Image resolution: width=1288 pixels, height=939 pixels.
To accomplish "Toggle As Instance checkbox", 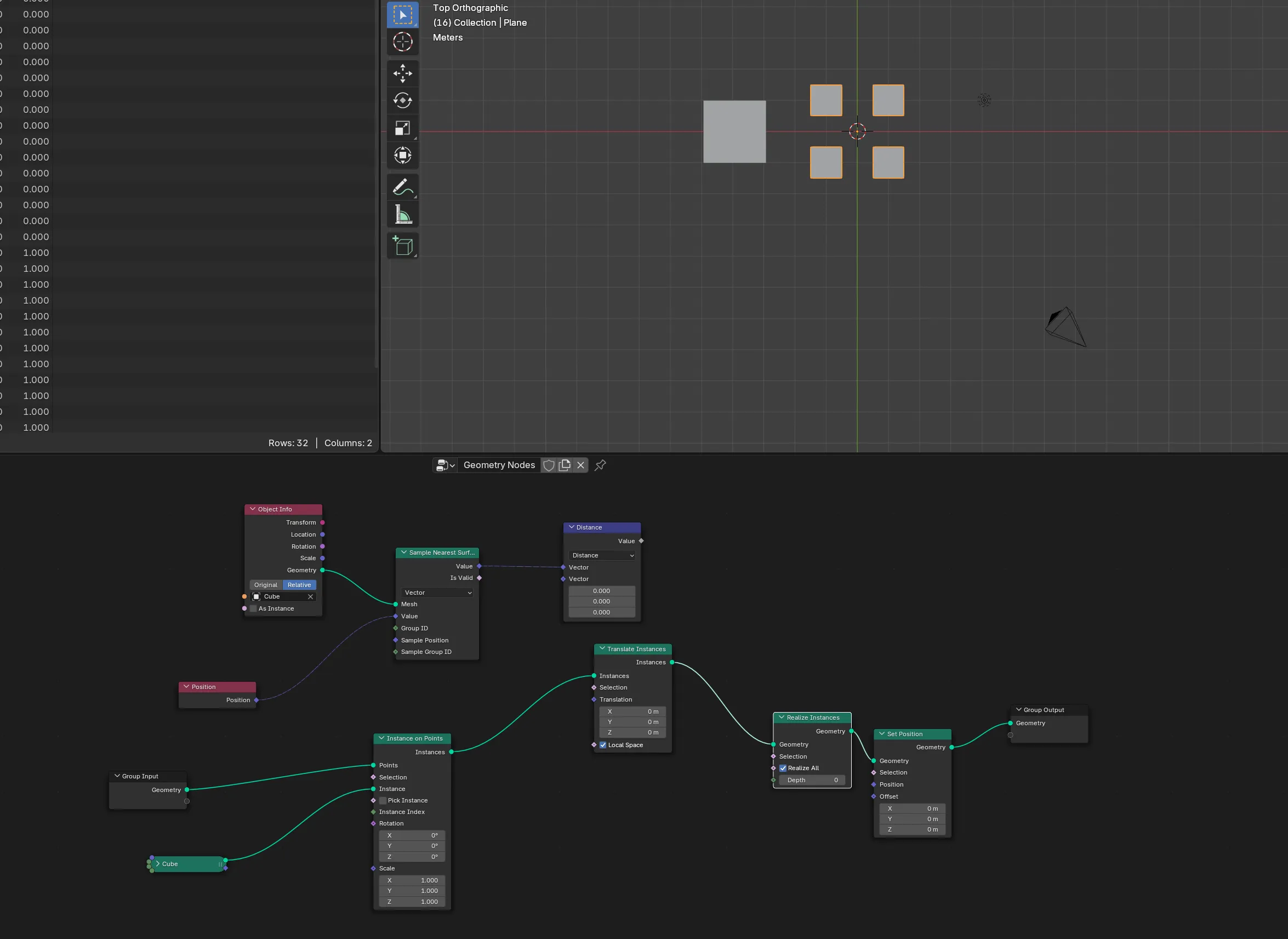I will click(x=253, y=609).
